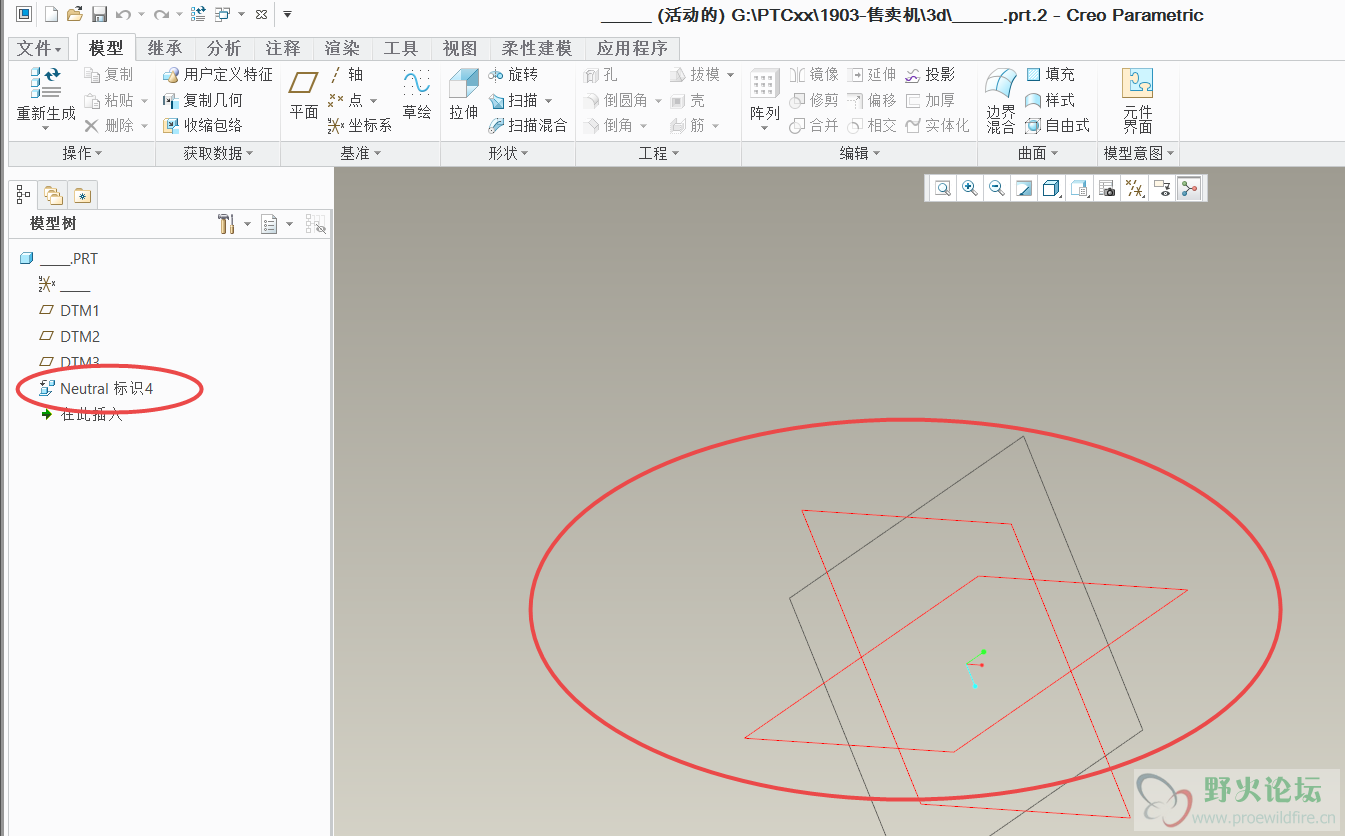The image size is (1345, 836).
Task: Select the 扫描混合 (Swept Blend) tool
Action: (528, 126)
